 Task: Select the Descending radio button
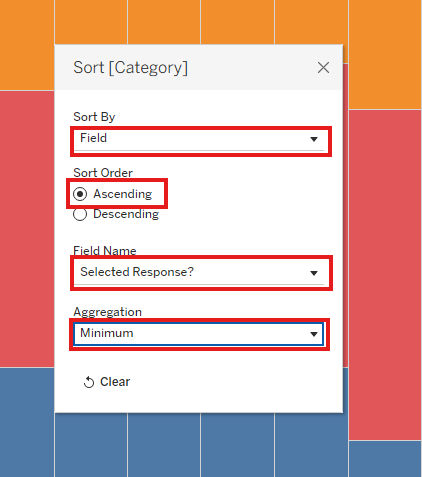80,214
